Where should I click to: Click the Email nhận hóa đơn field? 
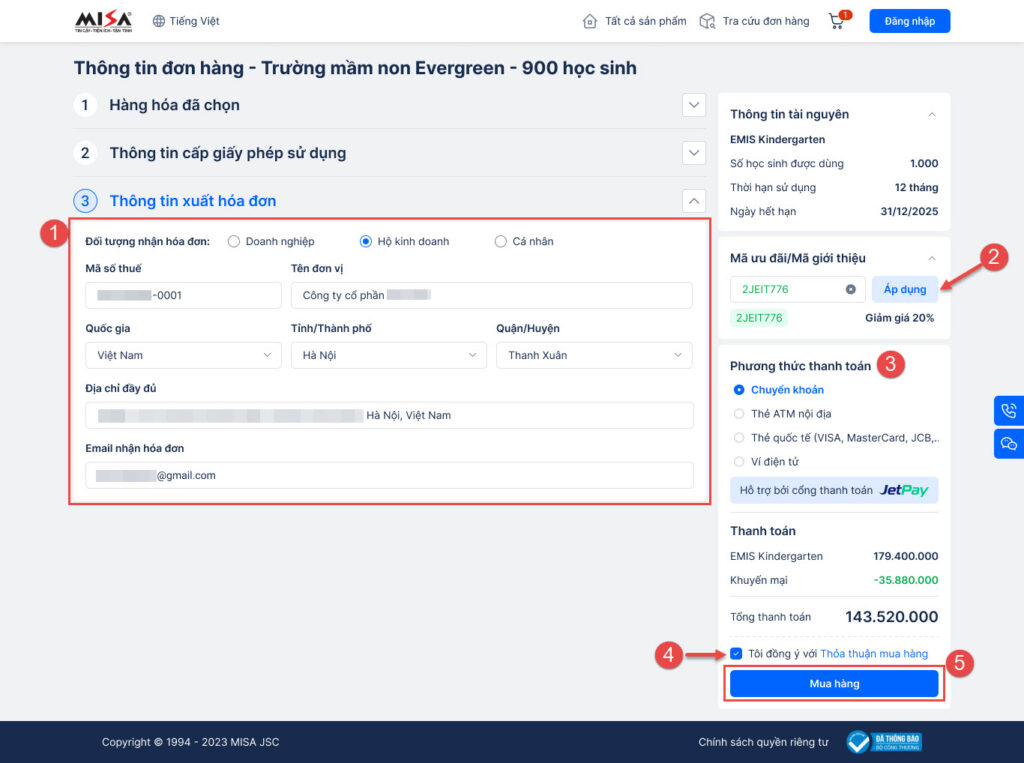click(x=389, y=476)
